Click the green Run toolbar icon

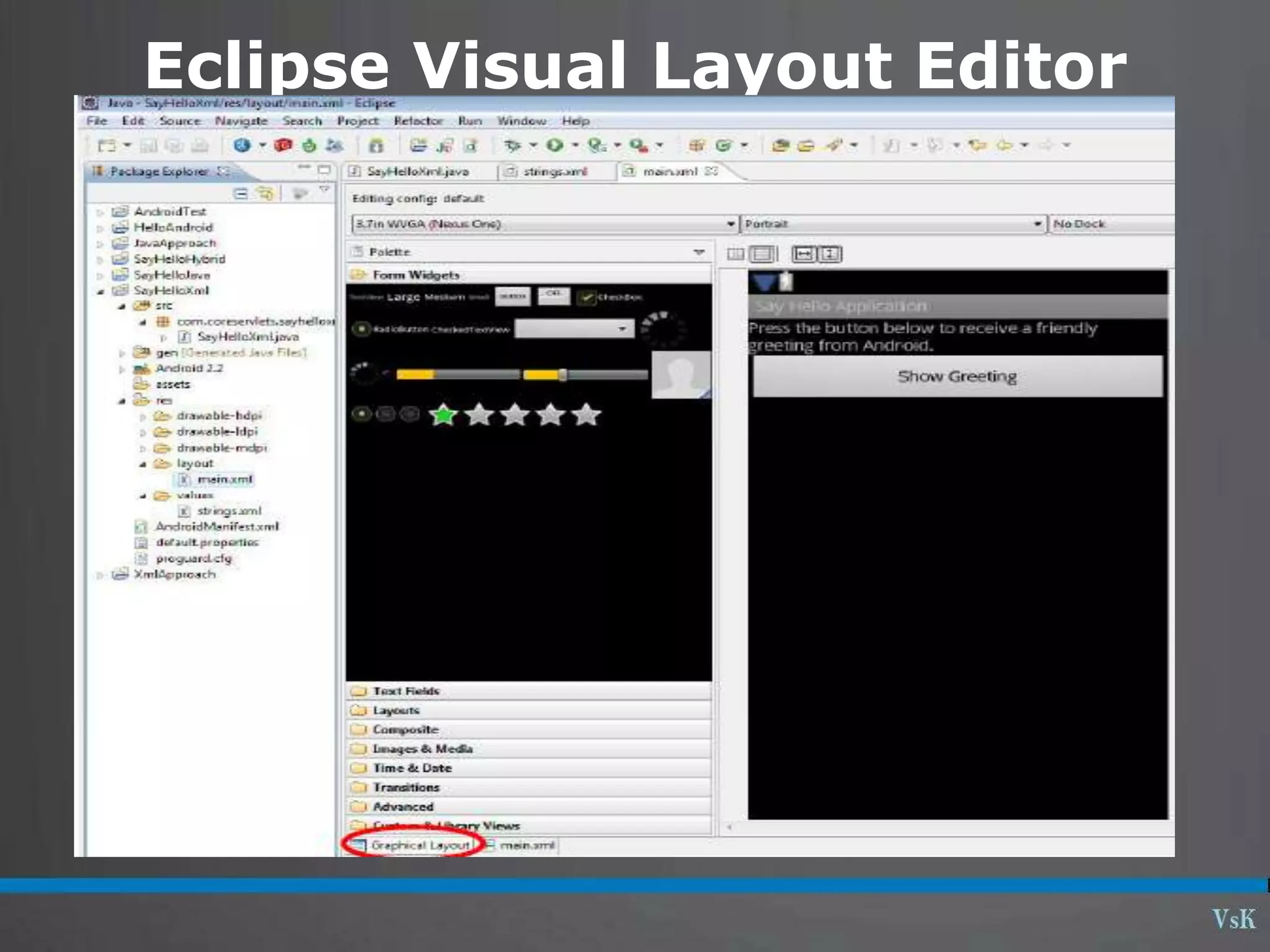[554, 146]
